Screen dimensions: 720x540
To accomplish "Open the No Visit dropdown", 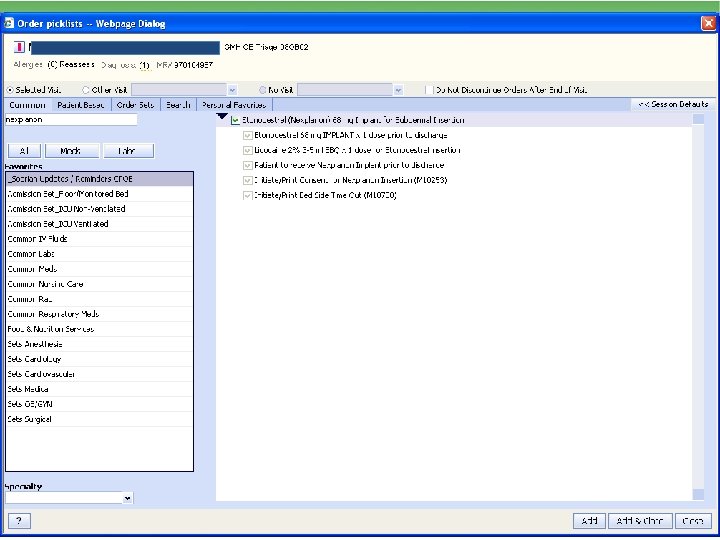I will click(x=398, y=90).
